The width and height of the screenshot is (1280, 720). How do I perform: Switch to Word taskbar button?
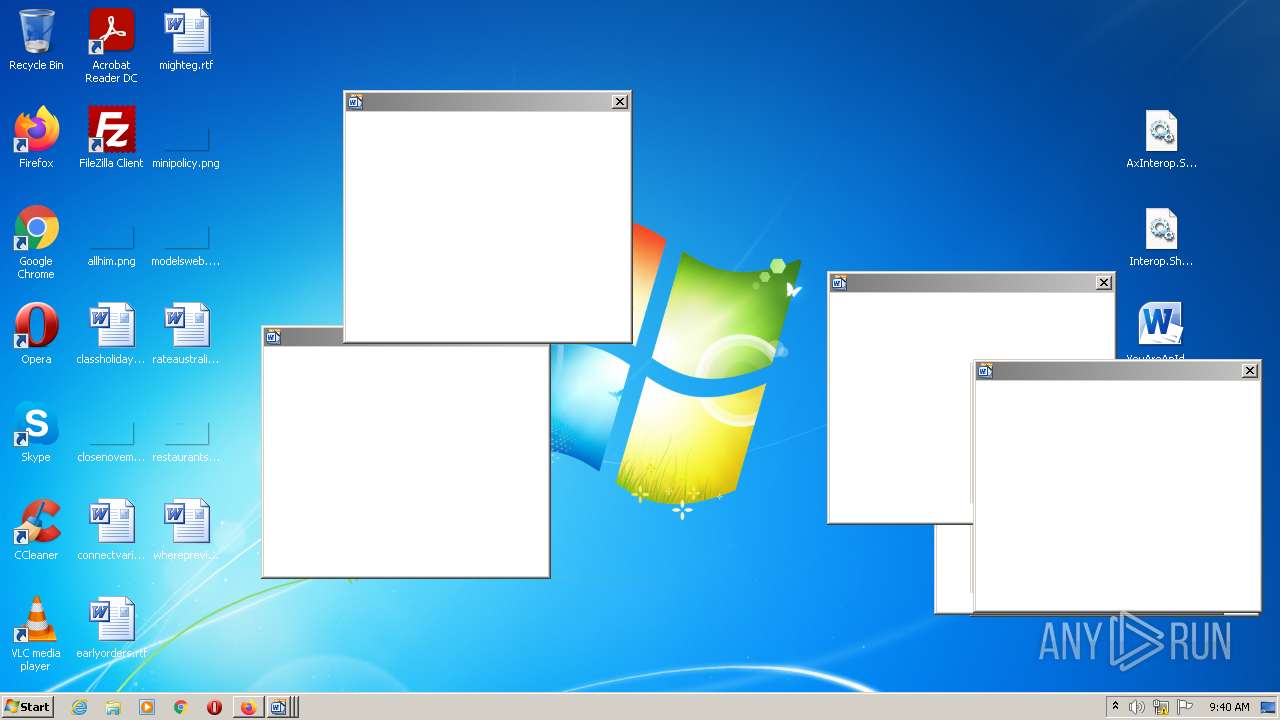280,707
